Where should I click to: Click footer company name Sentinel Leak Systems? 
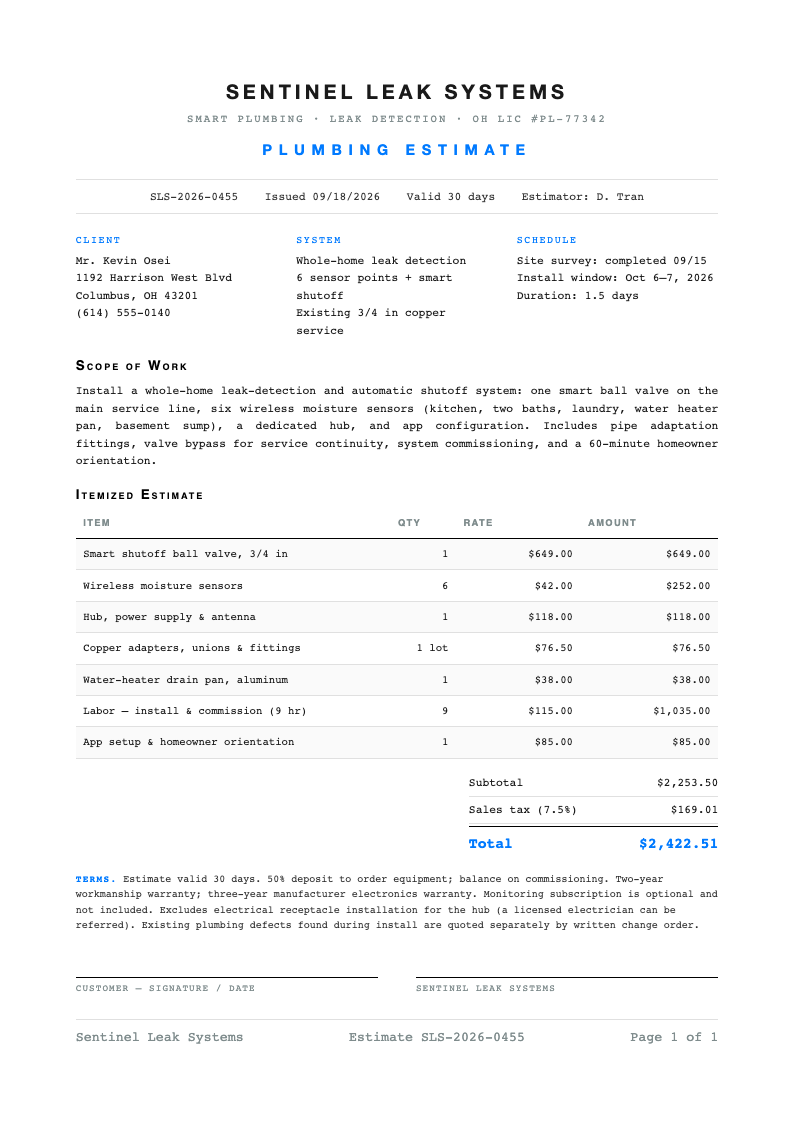coord(160,1037)
